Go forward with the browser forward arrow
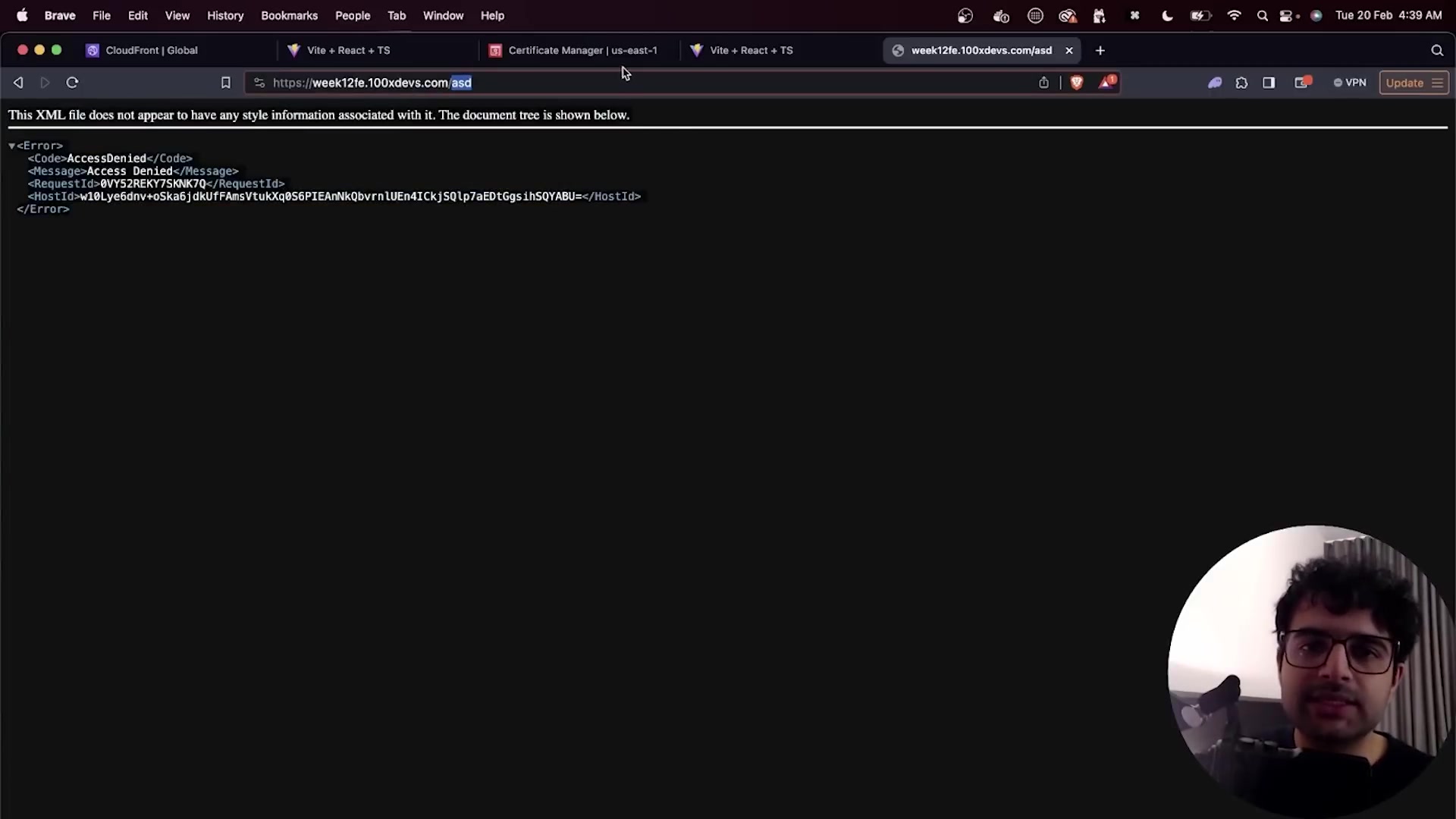This screenshot has height=819, width=1456. coord(45,83)
